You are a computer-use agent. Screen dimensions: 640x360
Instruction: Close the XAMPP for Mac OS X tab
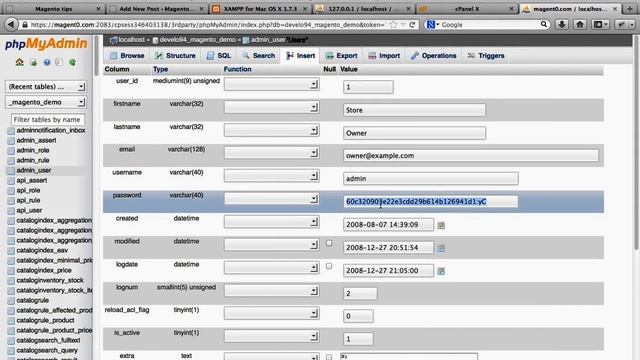304,9
